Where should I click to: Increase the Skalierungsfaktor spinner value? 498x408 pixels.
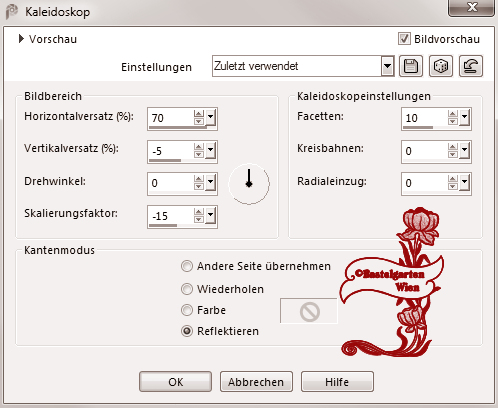[x=199, y=212]
